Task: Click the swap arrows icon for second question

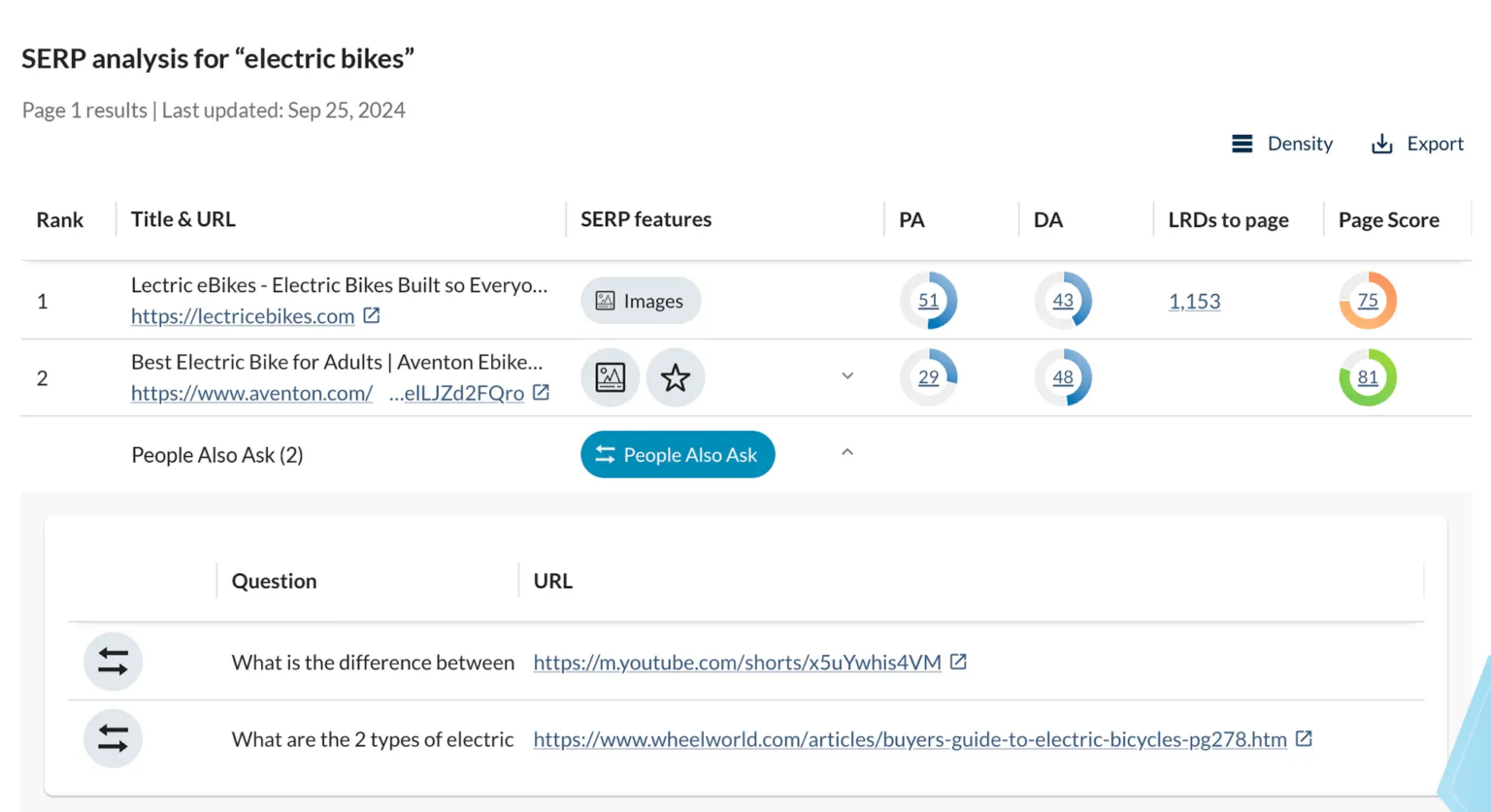Action: tap(113, 739)
